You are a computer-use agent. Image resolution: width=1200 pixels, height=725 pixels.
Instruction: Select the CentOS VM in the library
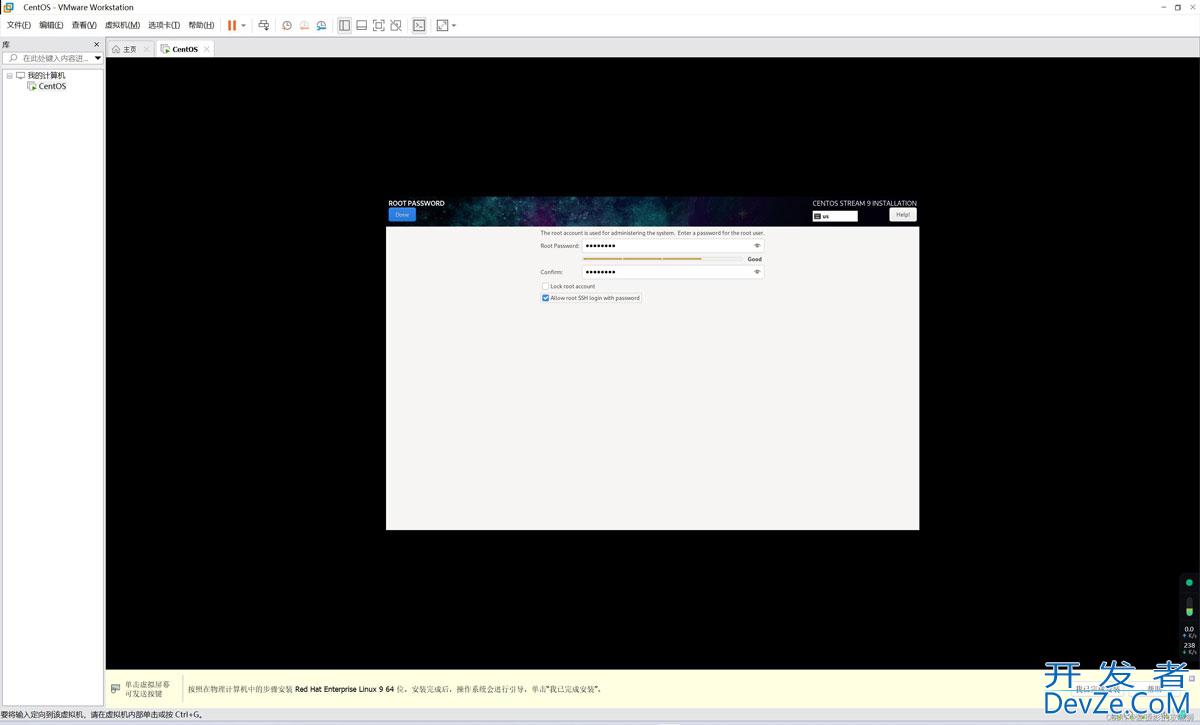point(52,86)
